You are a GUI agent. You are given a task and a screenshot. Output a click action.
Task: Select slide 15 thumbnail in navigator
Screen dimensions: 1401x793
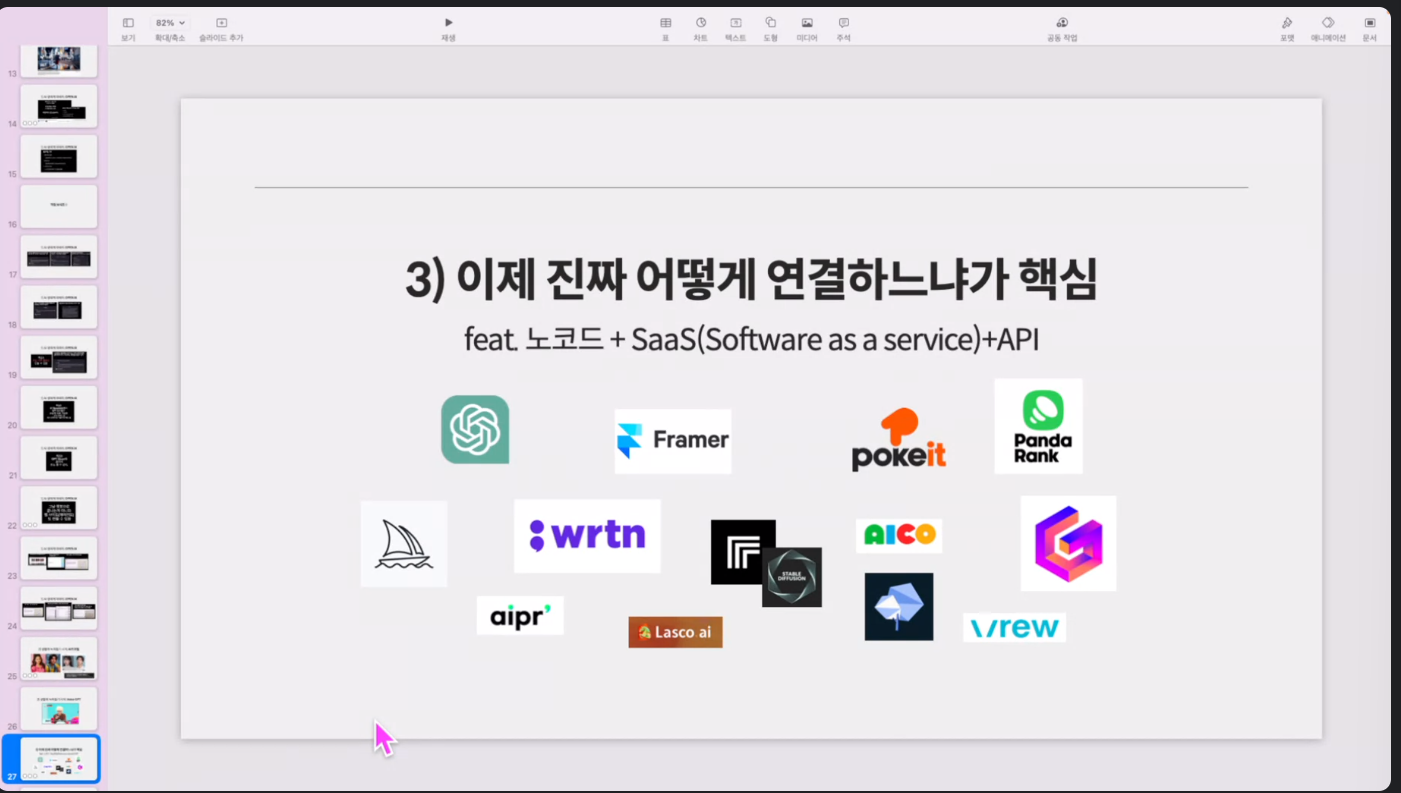click(x=59, y=157)
